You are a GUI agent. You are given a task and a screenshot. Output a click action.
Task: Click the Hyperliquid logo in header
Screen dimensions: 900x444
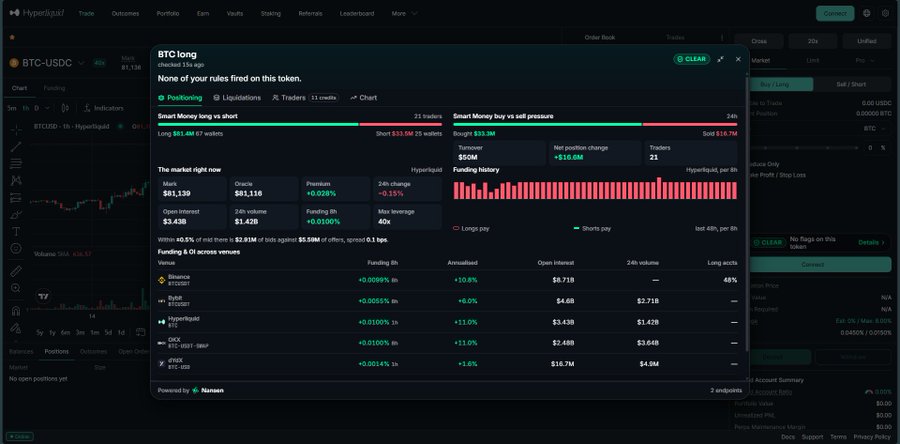point(37,13)
